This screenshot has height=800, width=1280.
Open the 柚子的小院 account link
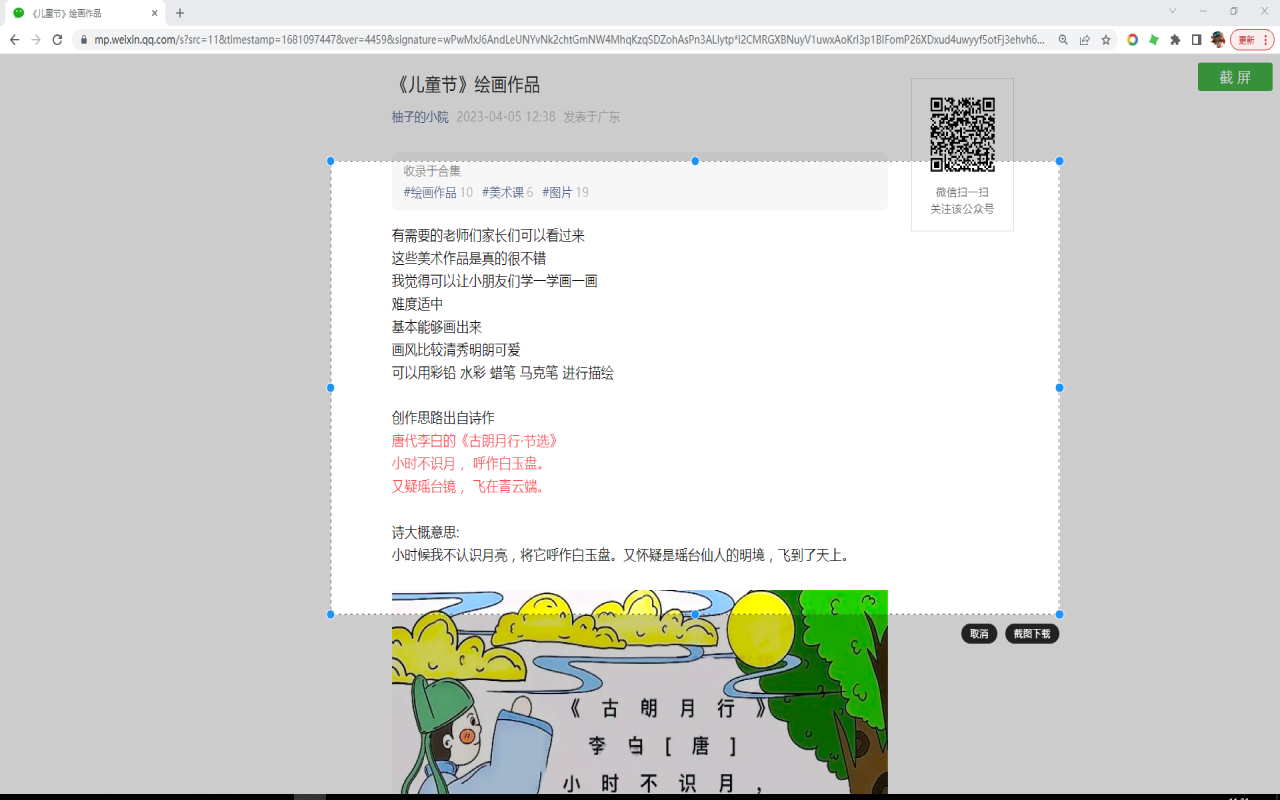coord(420,117)
